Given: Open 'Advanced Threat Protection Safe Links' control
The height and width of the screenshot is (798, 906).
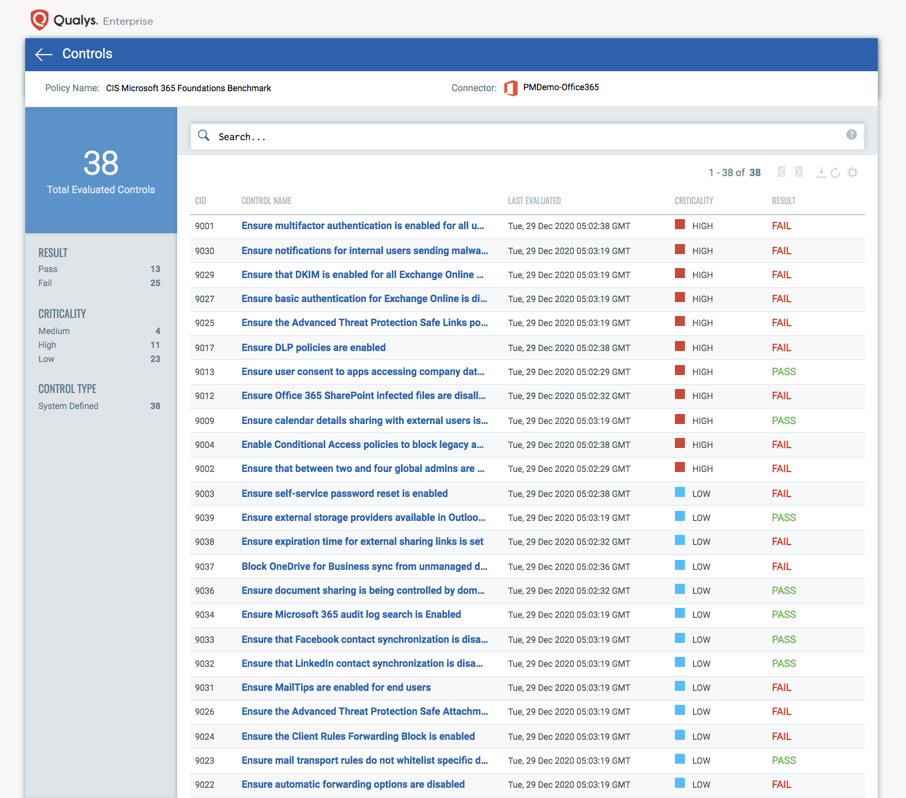Looking at the screenshot, I should pyautogui.click(x=365, y=323).
